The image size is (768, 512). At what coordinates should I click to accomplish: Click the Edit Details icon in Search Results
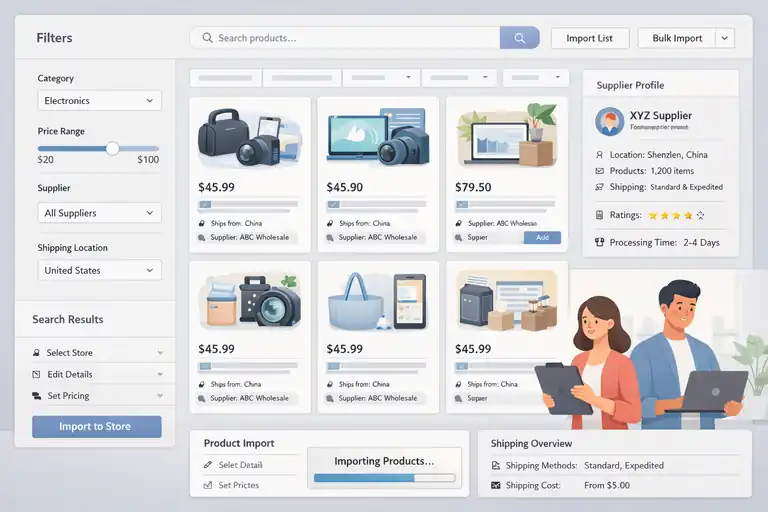coord(36,374)
